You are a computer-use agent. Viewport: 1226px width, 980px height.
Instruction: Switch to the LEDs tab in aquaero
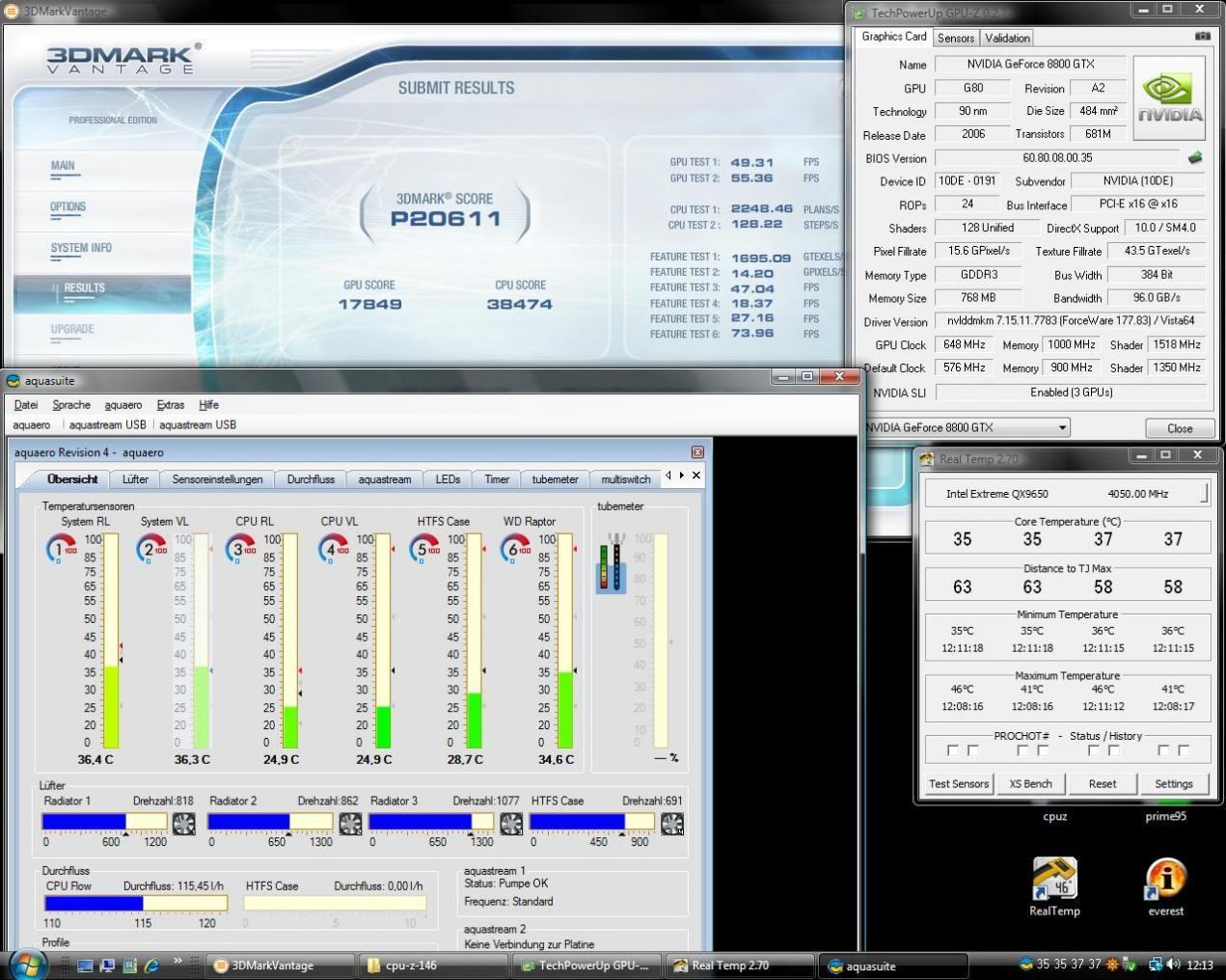448,479
